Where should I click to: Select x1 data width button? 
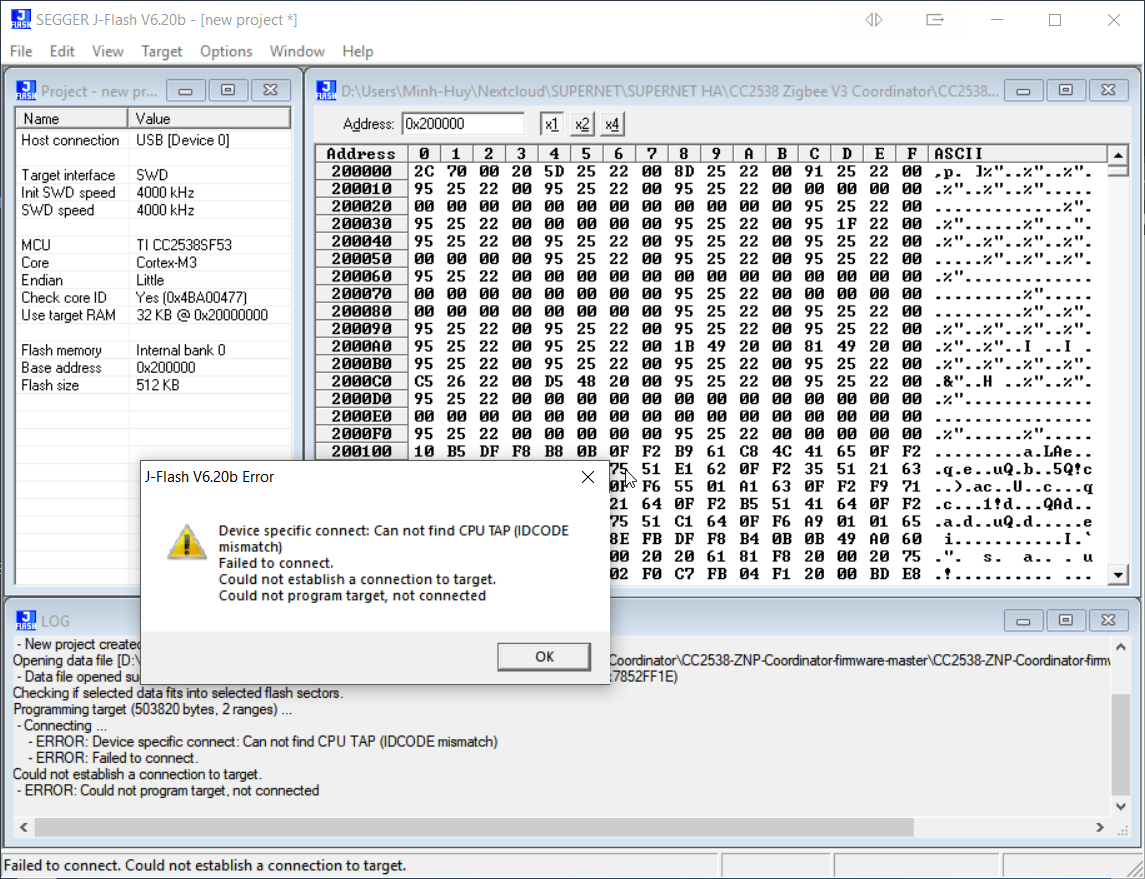pos(551,124)
